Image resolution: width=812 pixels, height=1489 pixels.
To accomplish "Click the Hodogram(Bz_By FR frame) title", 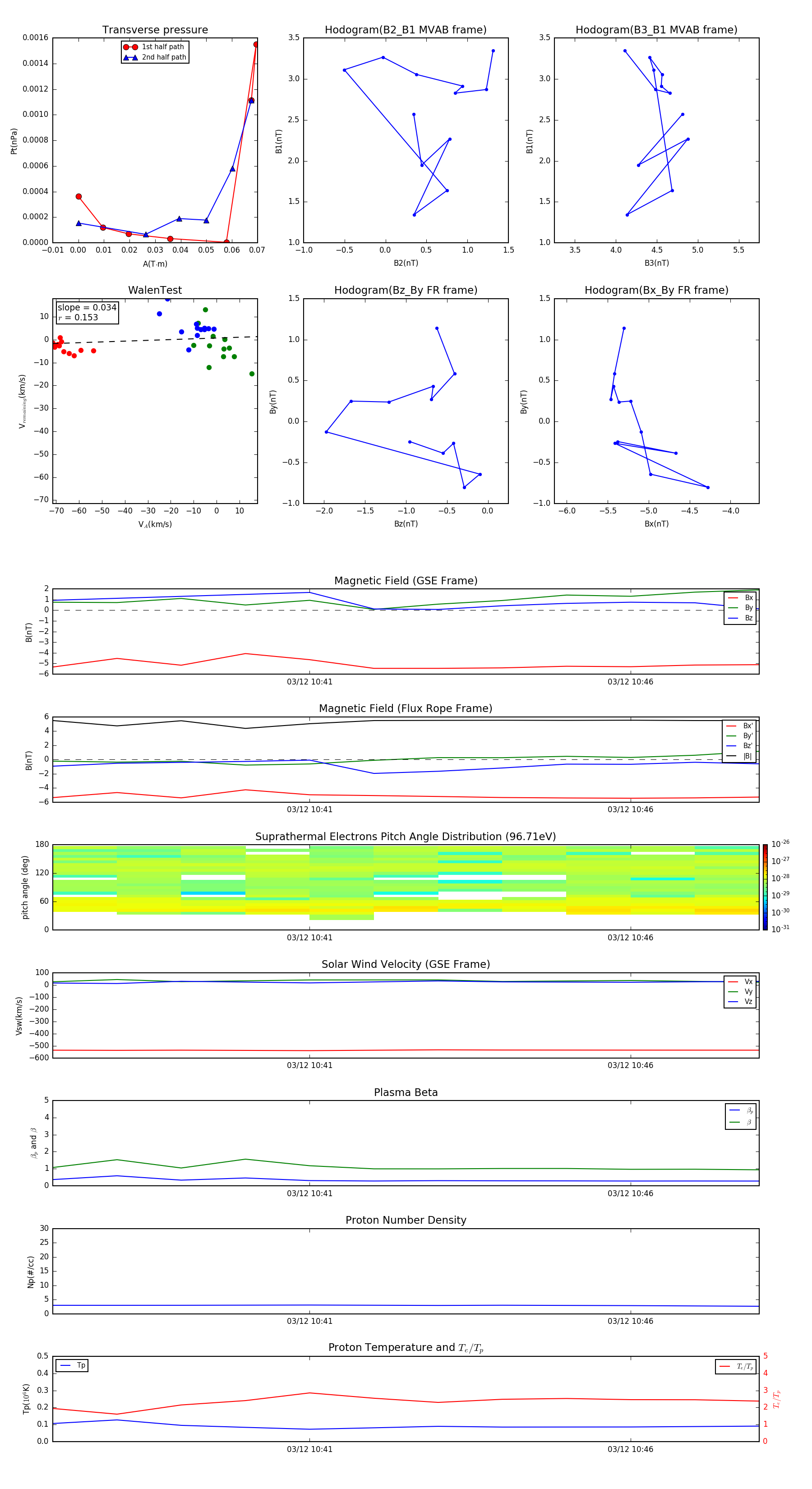I will [x=405, y=290].
